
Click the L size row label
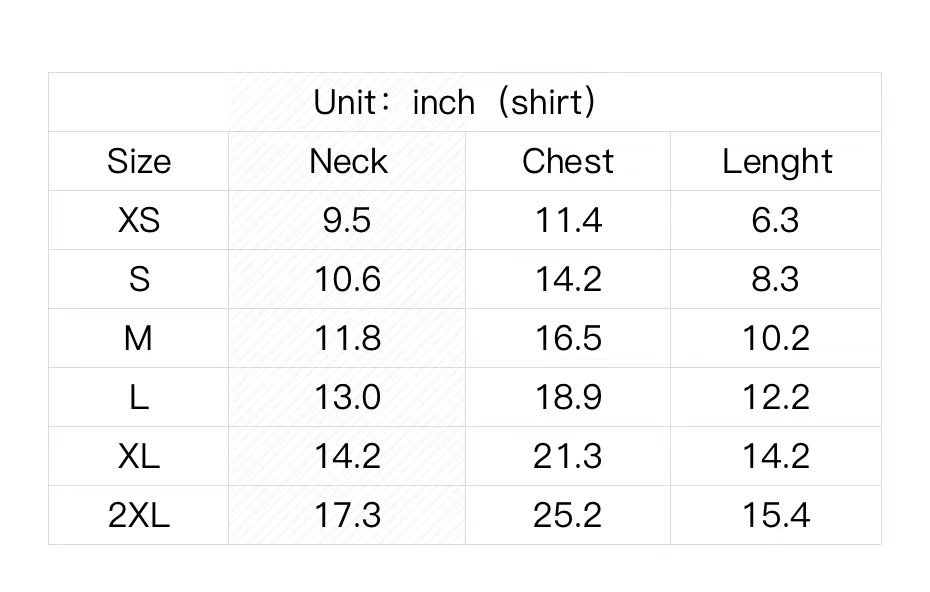tap(139, 397)
